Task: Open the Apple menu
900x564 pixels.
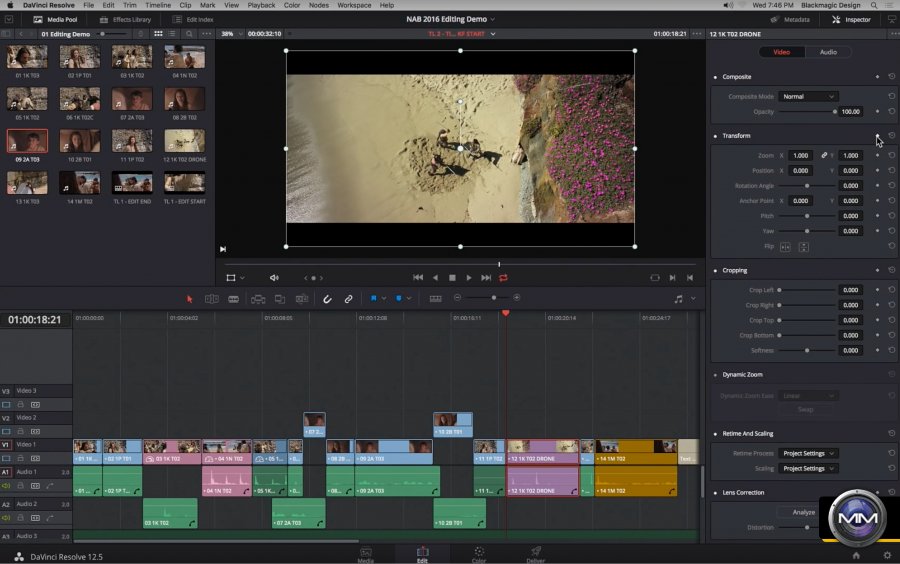Action: pos(10,5)
